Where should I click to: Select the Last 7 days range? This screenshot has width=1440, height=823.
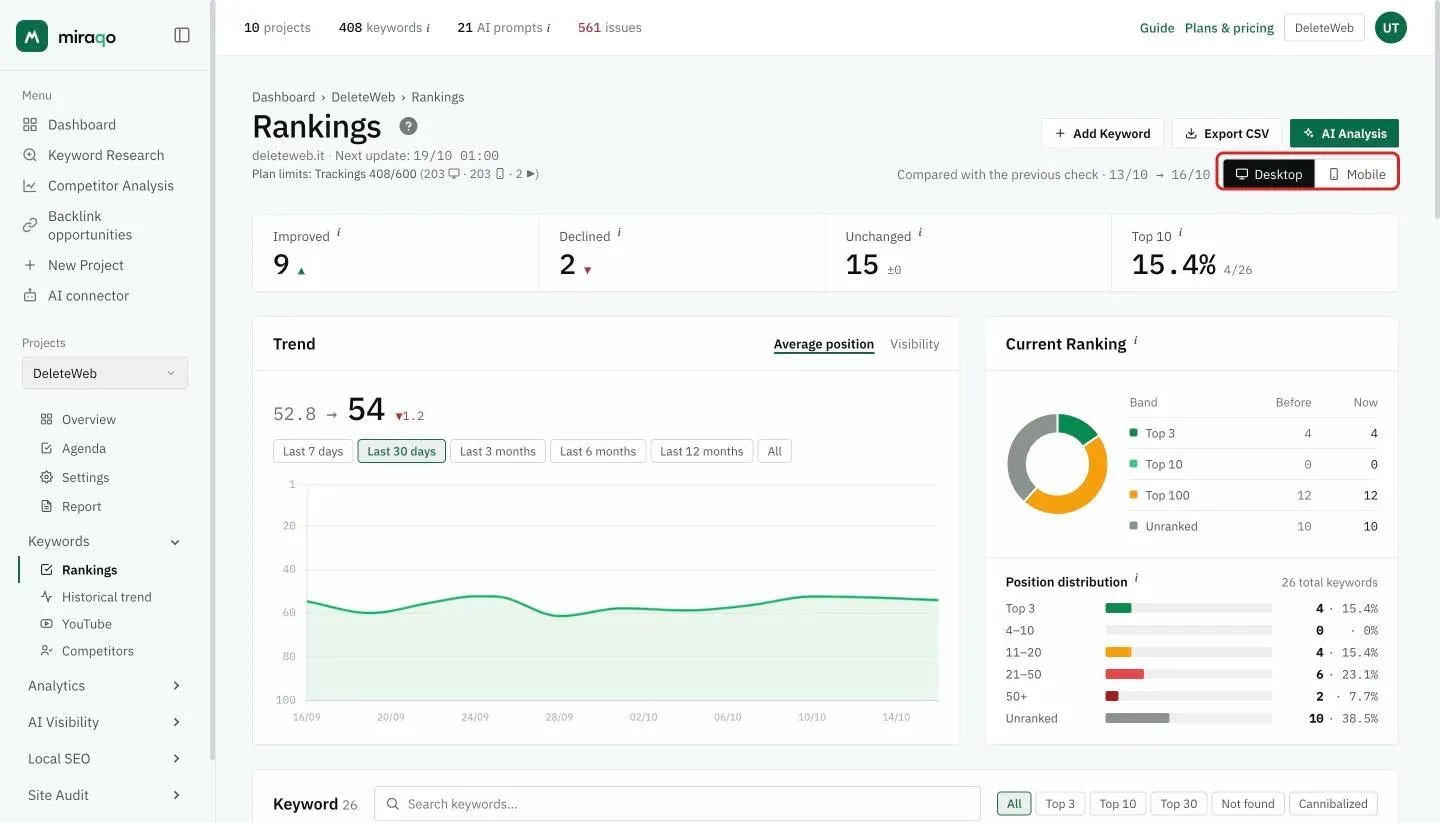click(x=313, y=451)
